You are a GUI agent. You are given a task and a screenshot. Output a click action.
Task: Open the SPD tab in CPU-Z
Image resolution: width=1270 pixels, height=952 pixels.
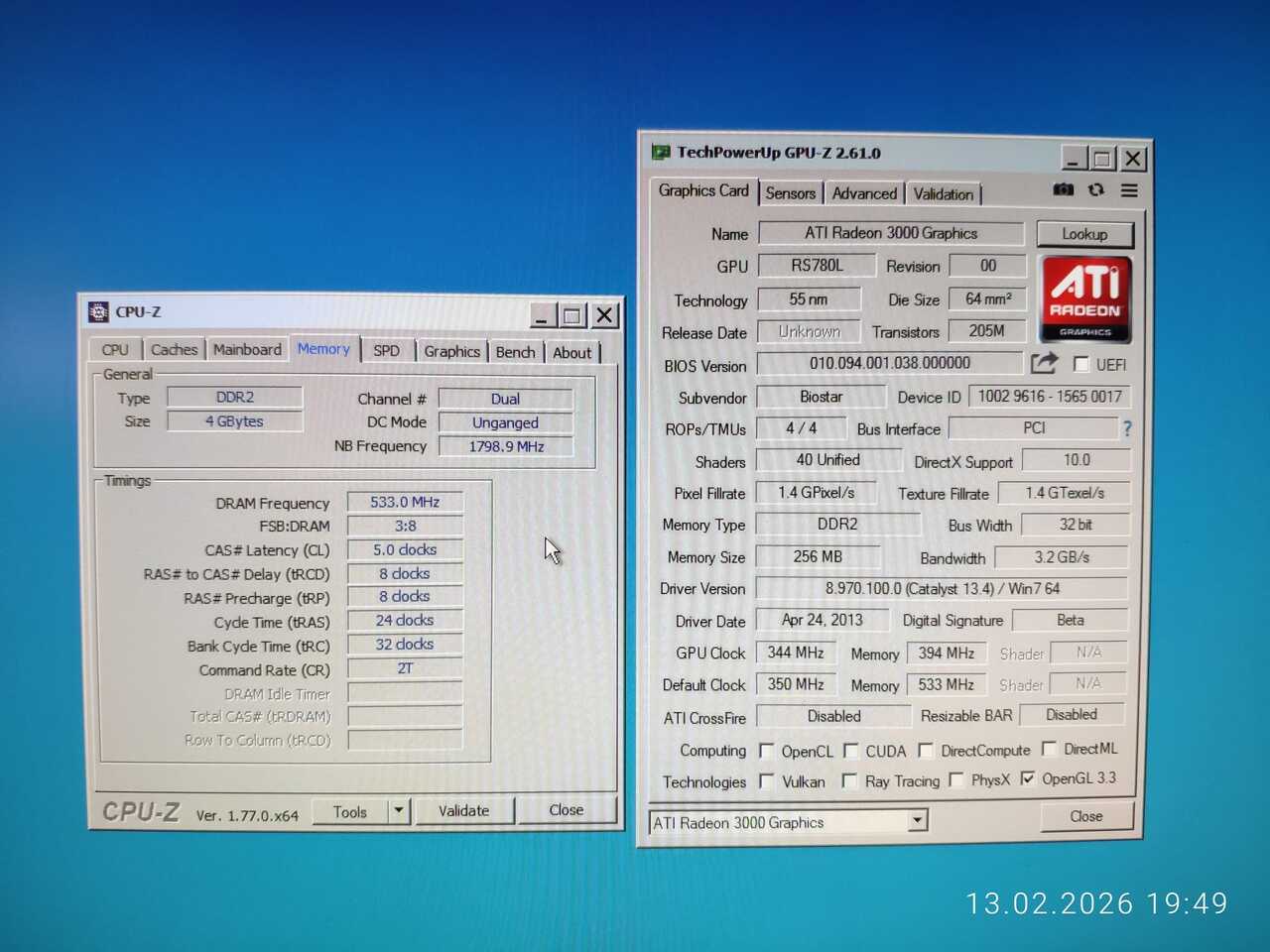386,351
